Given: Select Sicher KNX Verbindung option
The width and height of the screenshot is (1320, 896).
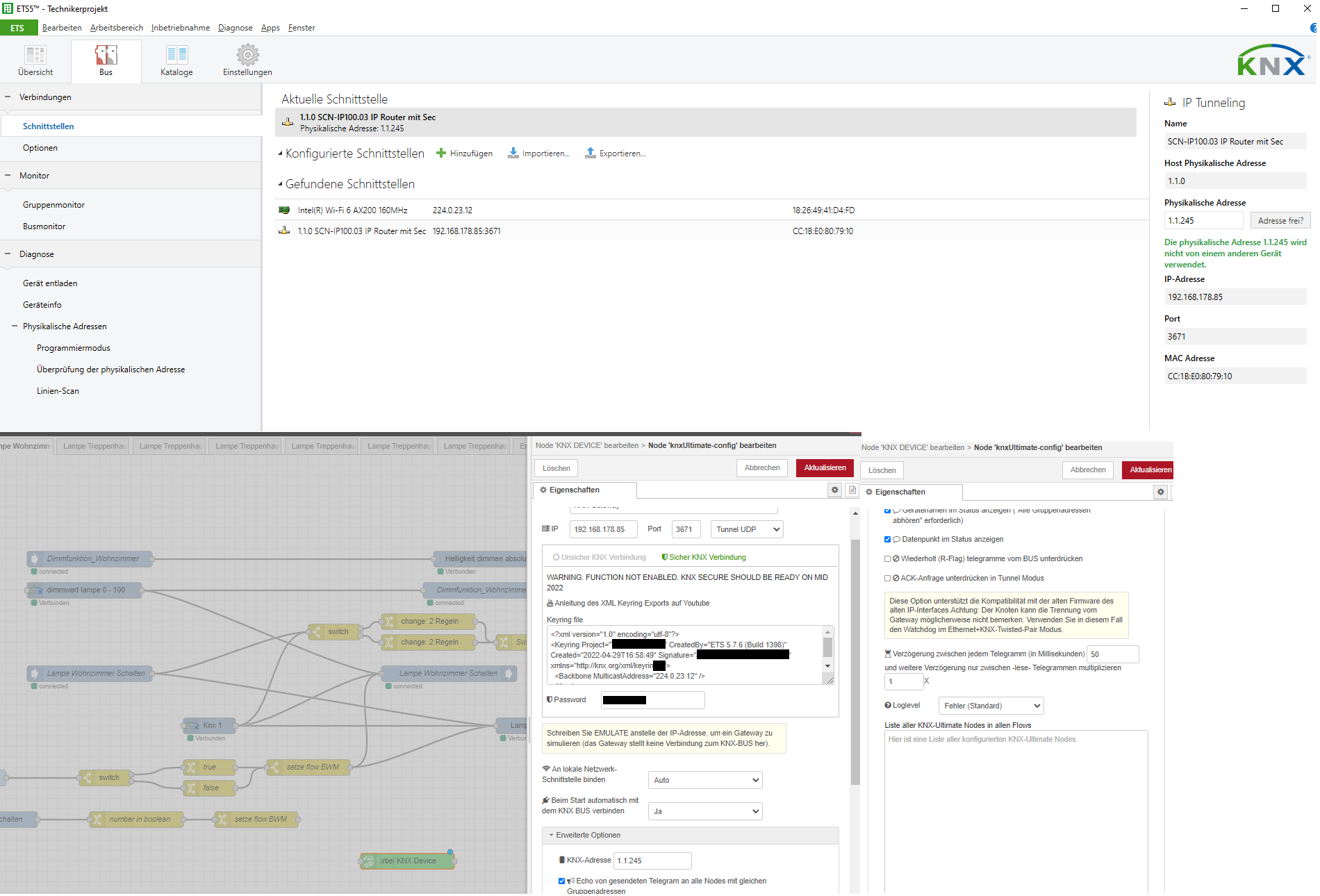Looking at the screenshot, I should point(704,557).
